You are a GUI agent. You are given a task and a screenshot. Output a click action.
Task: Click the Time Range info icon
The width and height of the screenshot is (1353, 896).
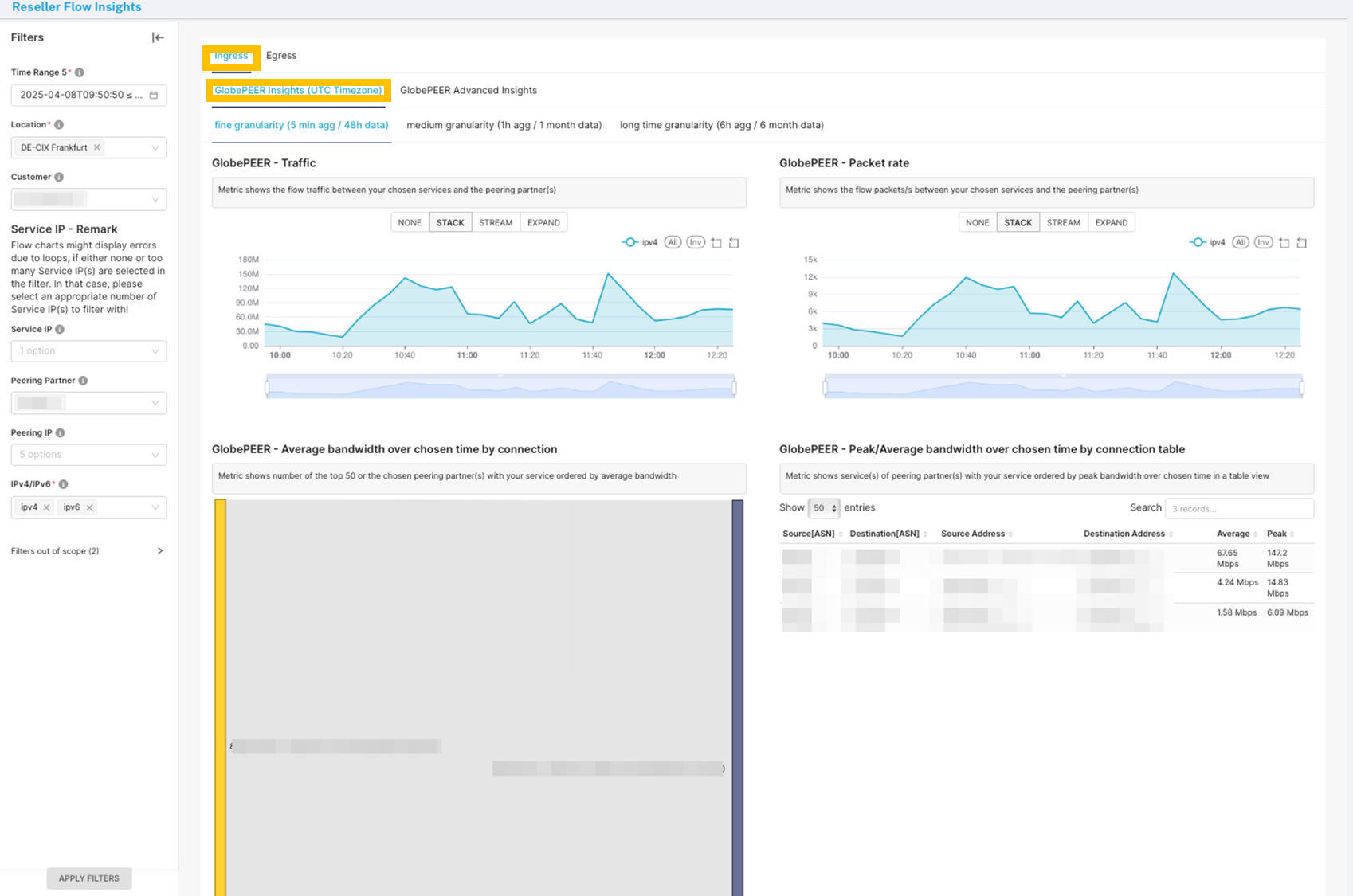(x=80, y=72)
